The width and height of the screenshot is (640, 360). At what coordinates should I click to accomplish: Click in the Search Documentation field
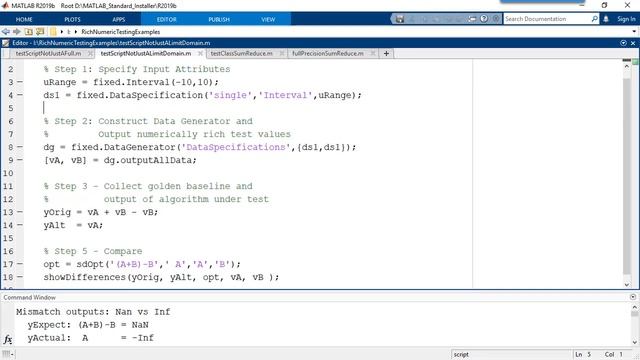tap(547, 19)
